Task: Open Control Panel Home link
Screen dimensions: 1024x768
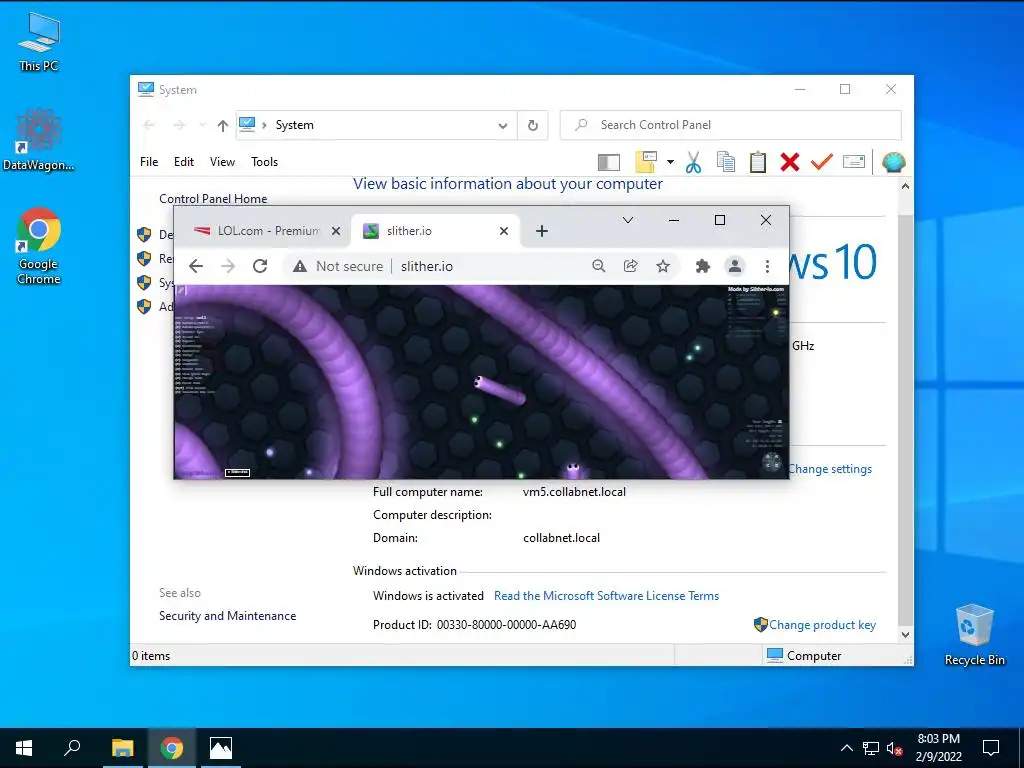Action: 213,199
